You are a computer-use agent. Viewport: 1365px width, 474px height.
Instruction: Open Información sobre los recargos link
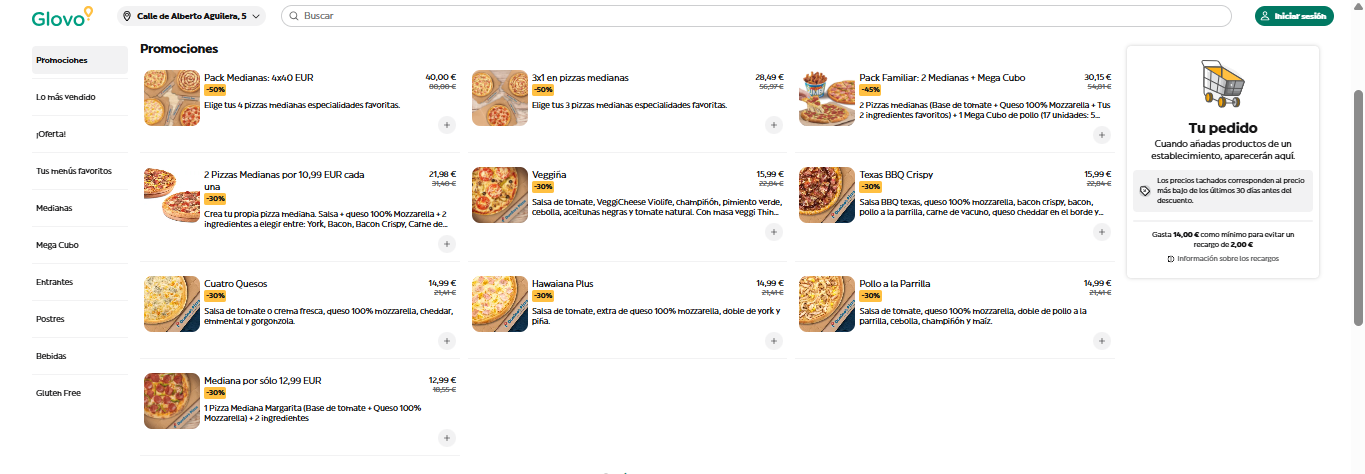1222,259
